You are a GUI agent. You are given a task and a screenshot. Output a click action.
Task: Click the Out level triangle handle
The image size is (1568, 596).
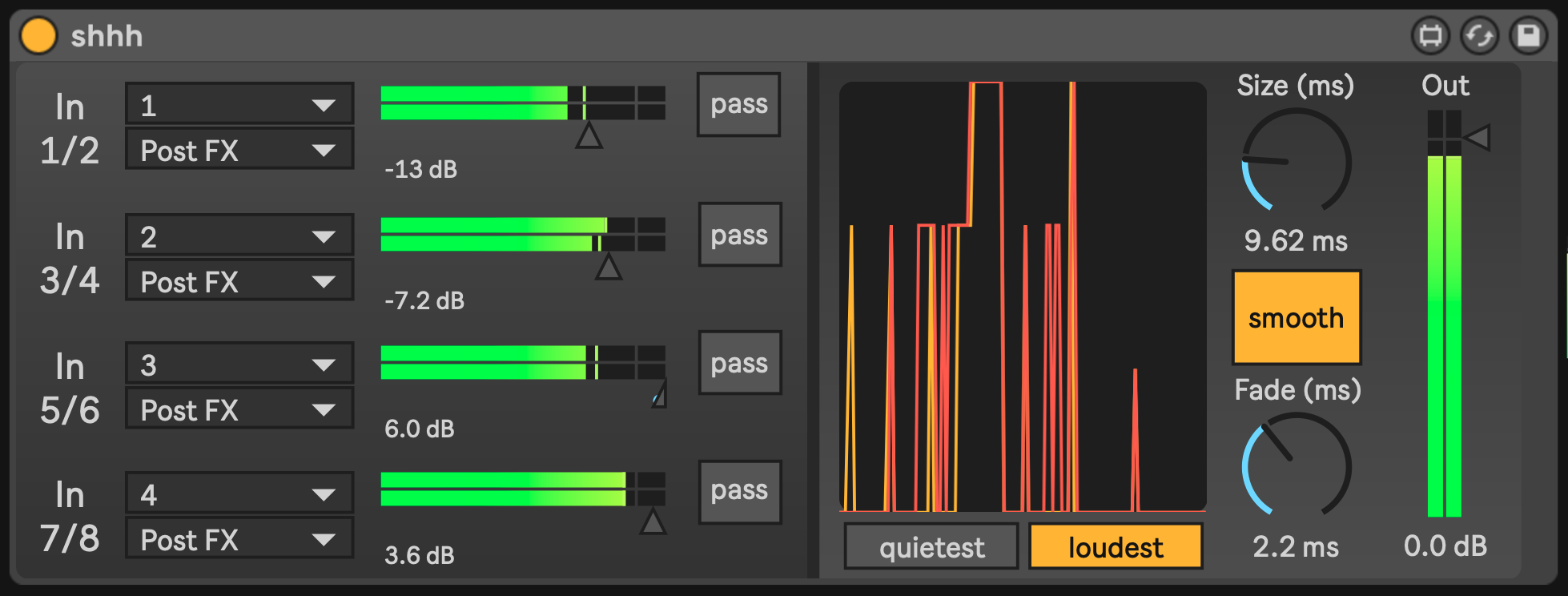click(1477, 137)
